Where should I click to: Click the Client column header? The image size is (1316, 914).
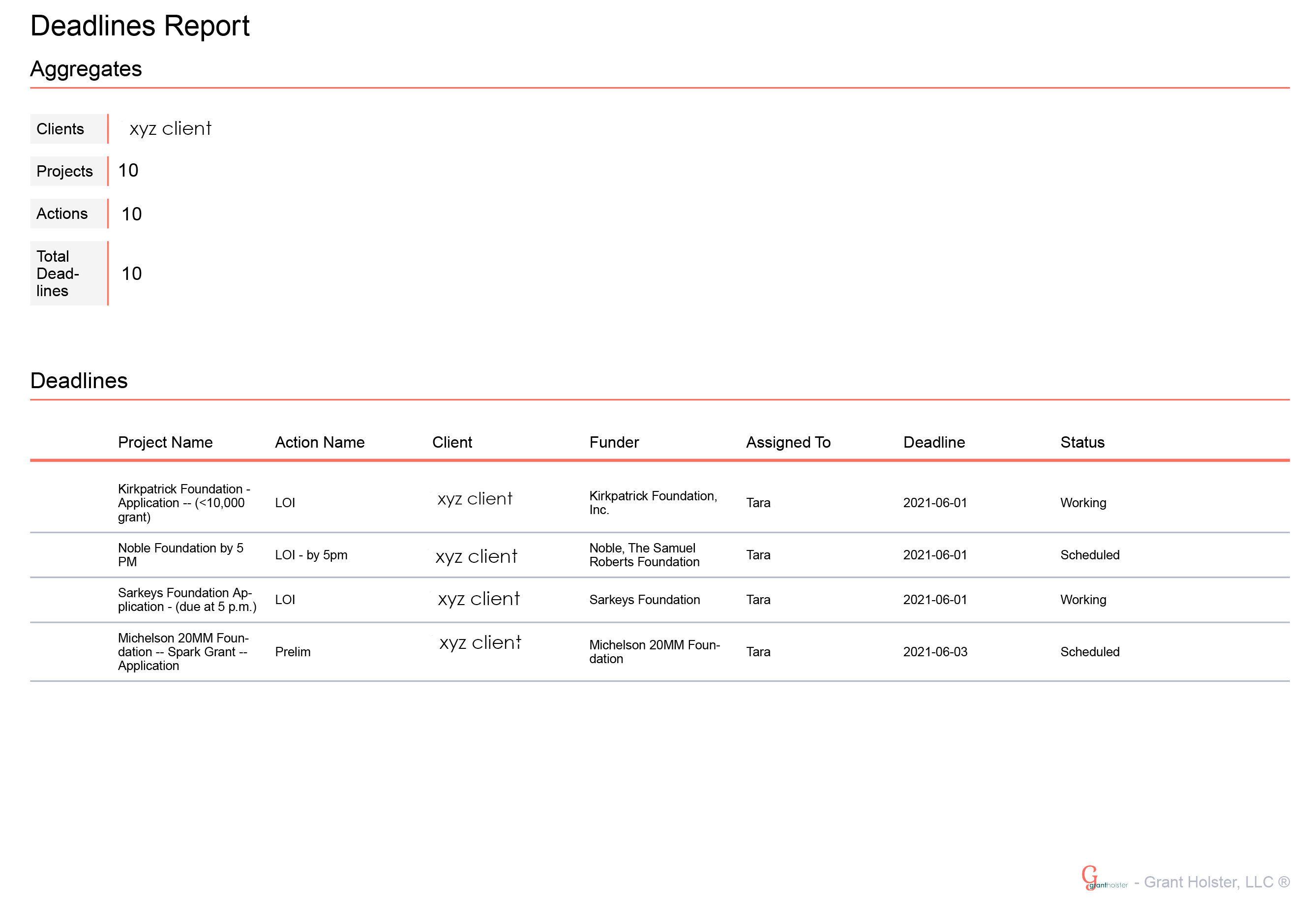coord(451,442)
